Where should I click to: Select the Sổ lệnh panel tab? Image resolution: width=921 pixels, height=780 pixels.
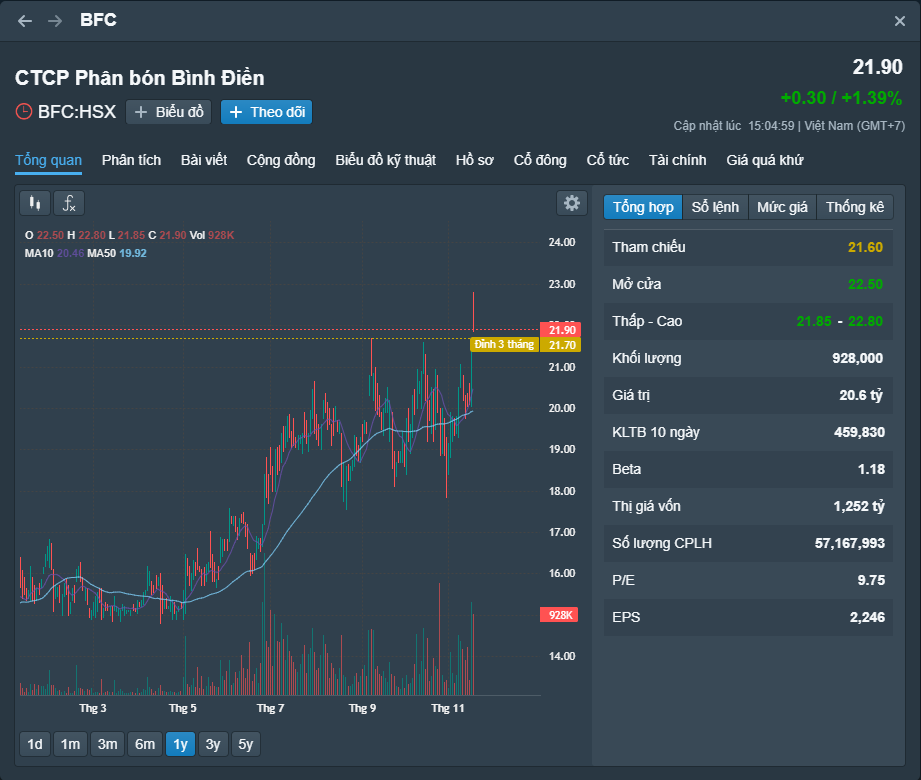tap(715, 207)
